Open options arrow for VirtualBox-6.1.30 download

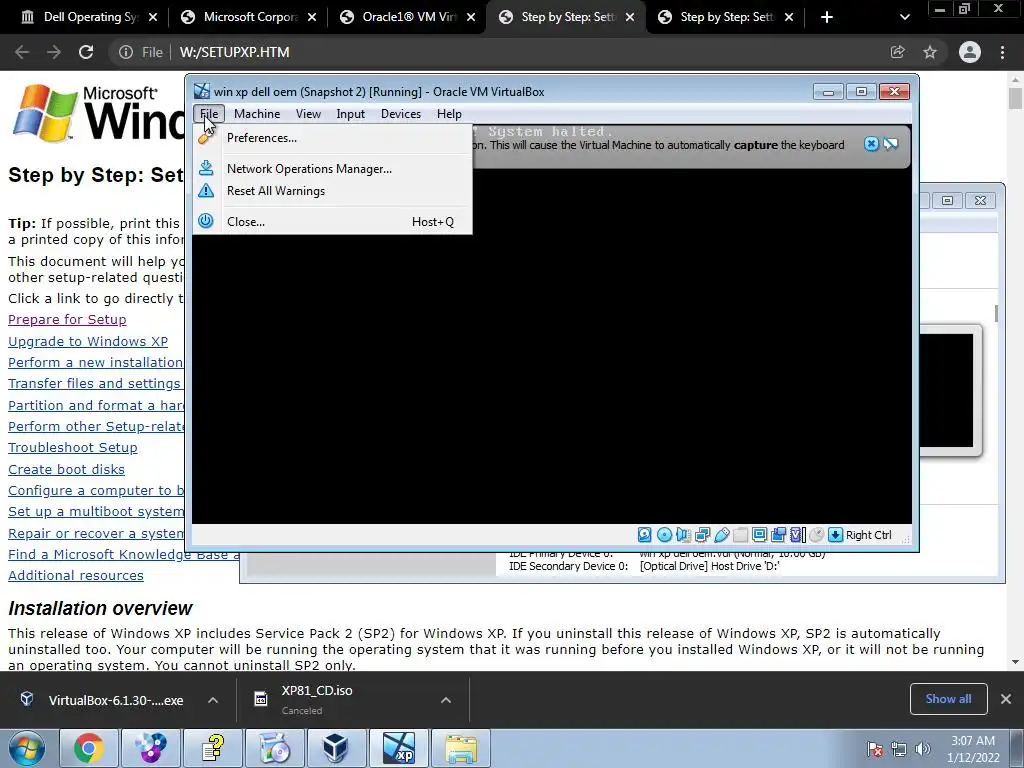coord(213,700)
